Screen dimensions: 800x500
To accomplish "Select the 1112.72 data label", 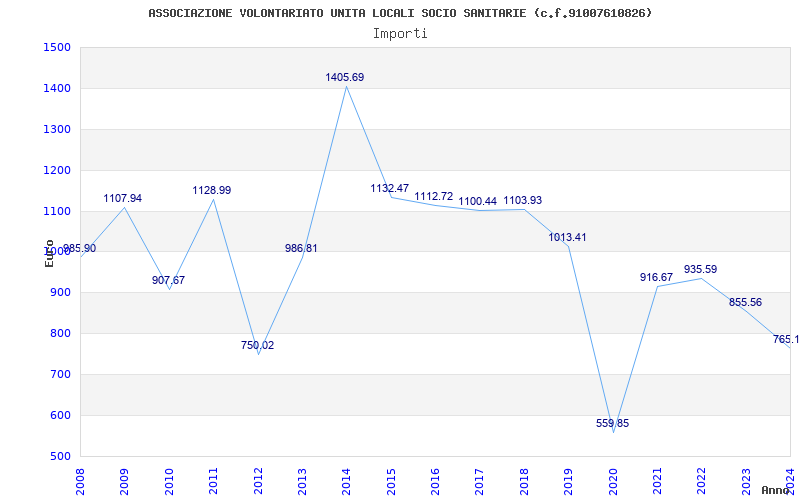I will pos(434,196).
